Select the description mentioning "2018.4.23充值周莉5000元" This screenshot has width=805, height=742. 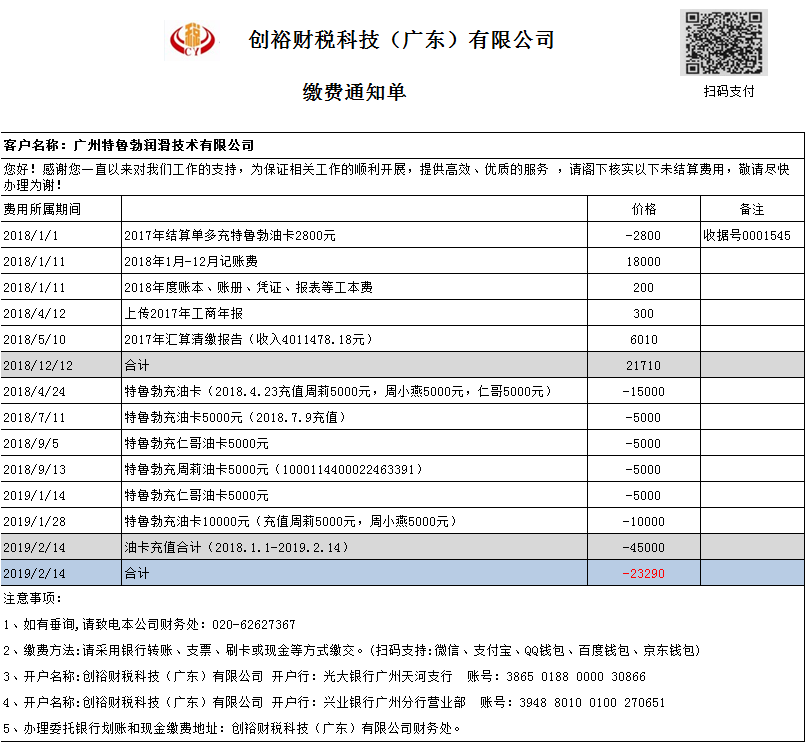[x=338, y=392]
